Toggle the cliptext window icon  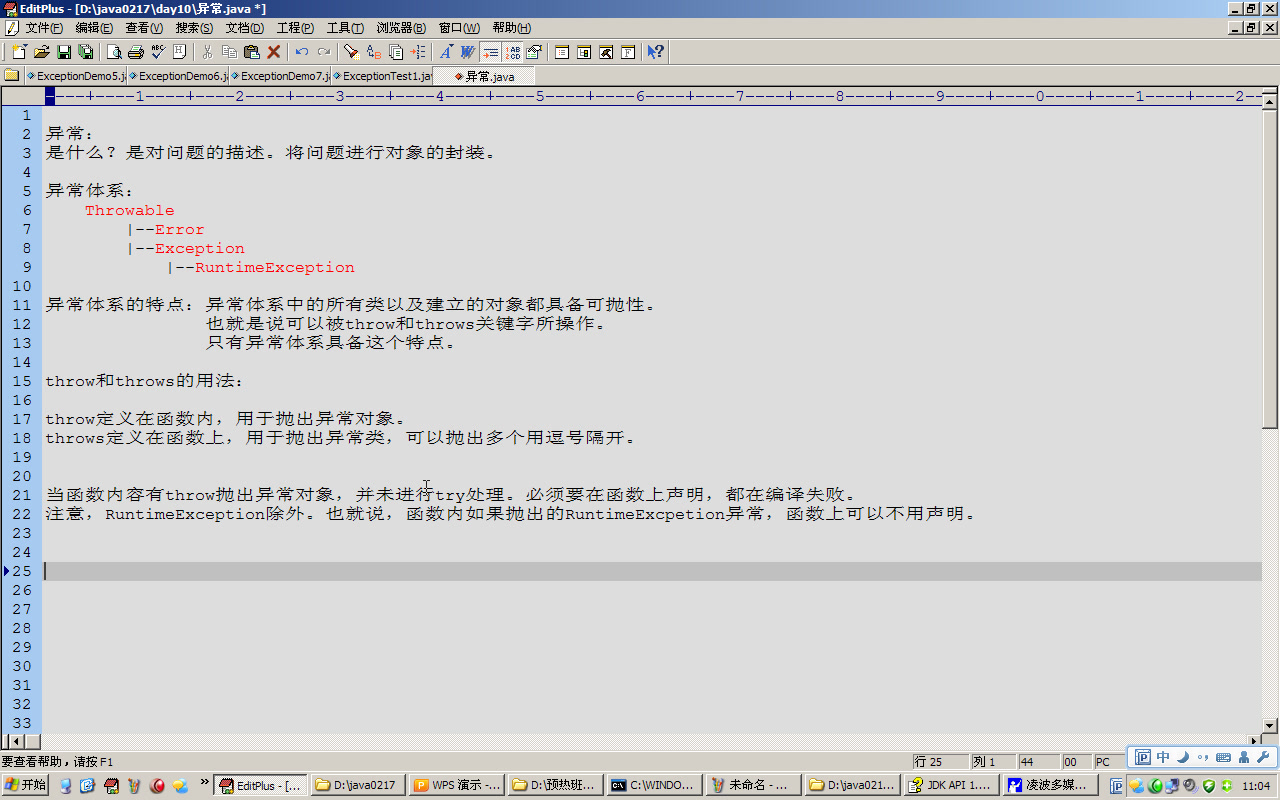coord(562,52)
